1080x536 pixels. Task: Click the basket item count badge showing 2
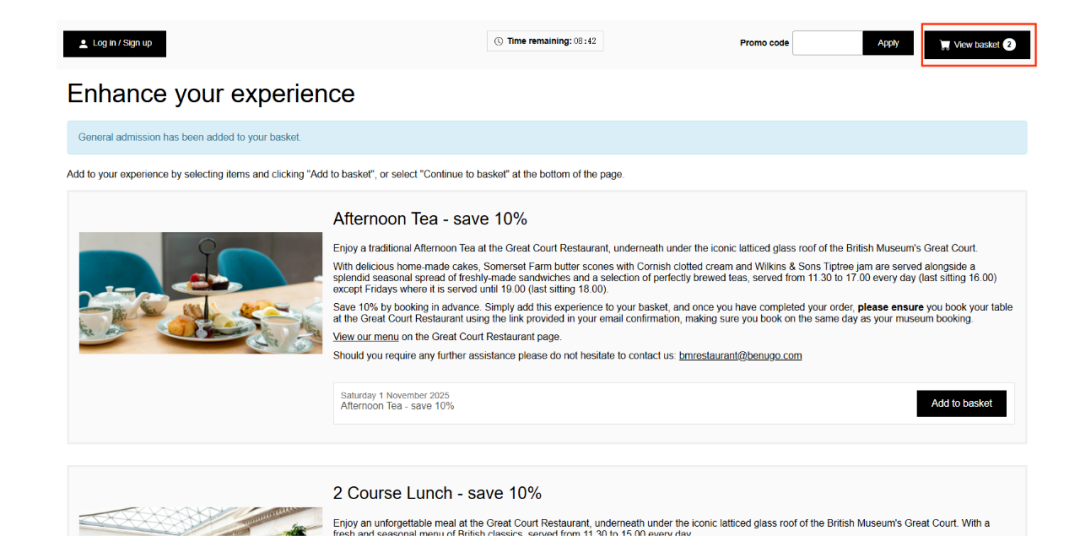[x=1009, y=45]
